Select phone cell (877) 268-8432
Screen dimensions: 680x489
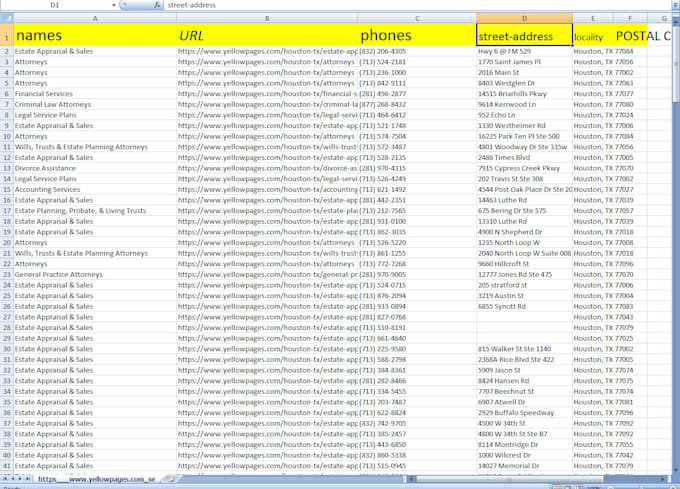tap(417, 104)
